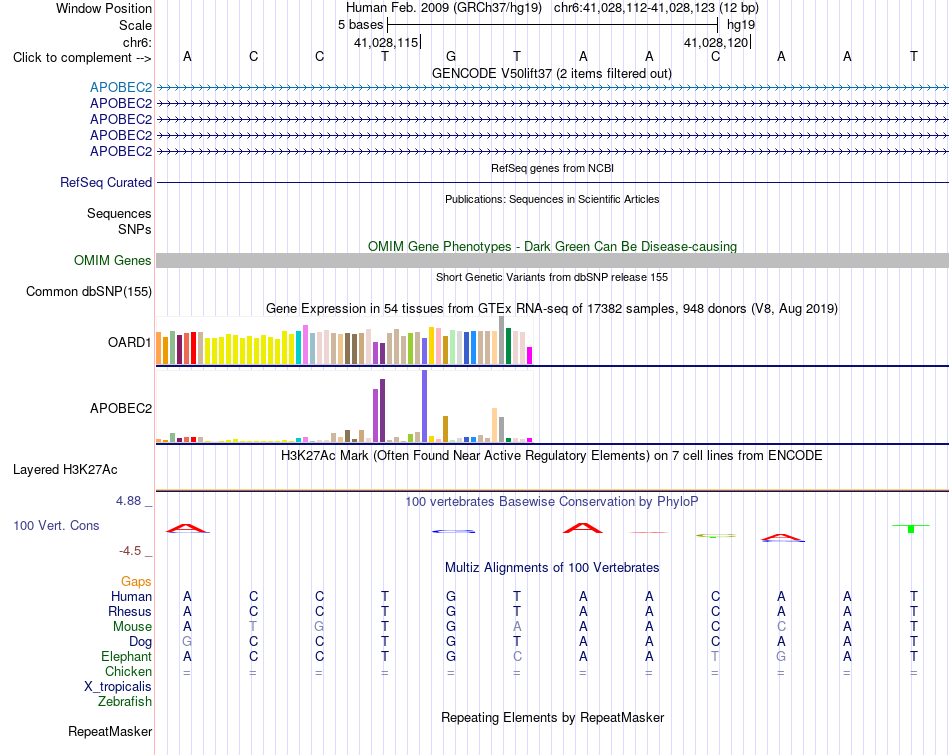The height and width of the screenshot is (755, 950).
Task: Click the faded T in the Mouse row
Action: (253, 627)
